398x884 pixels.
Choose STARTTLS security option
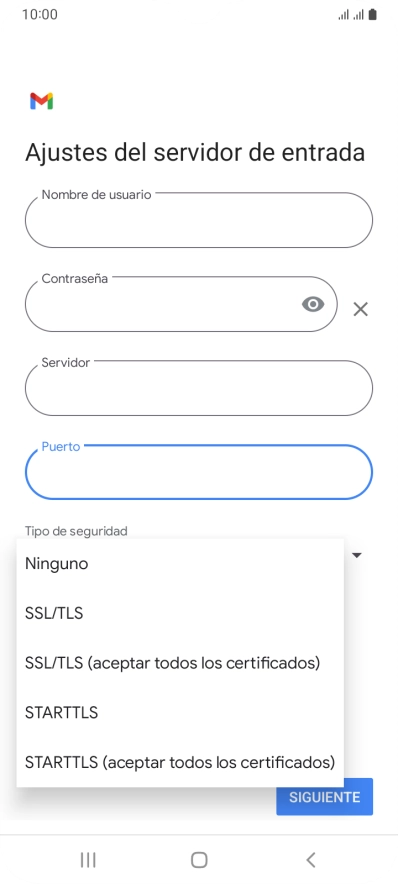pos(180,712)
